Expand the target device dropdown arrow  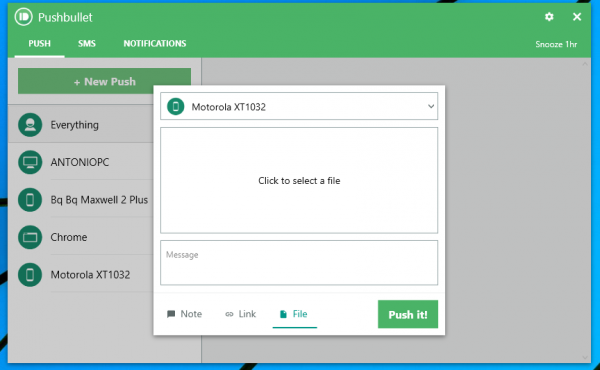point(431,106)
